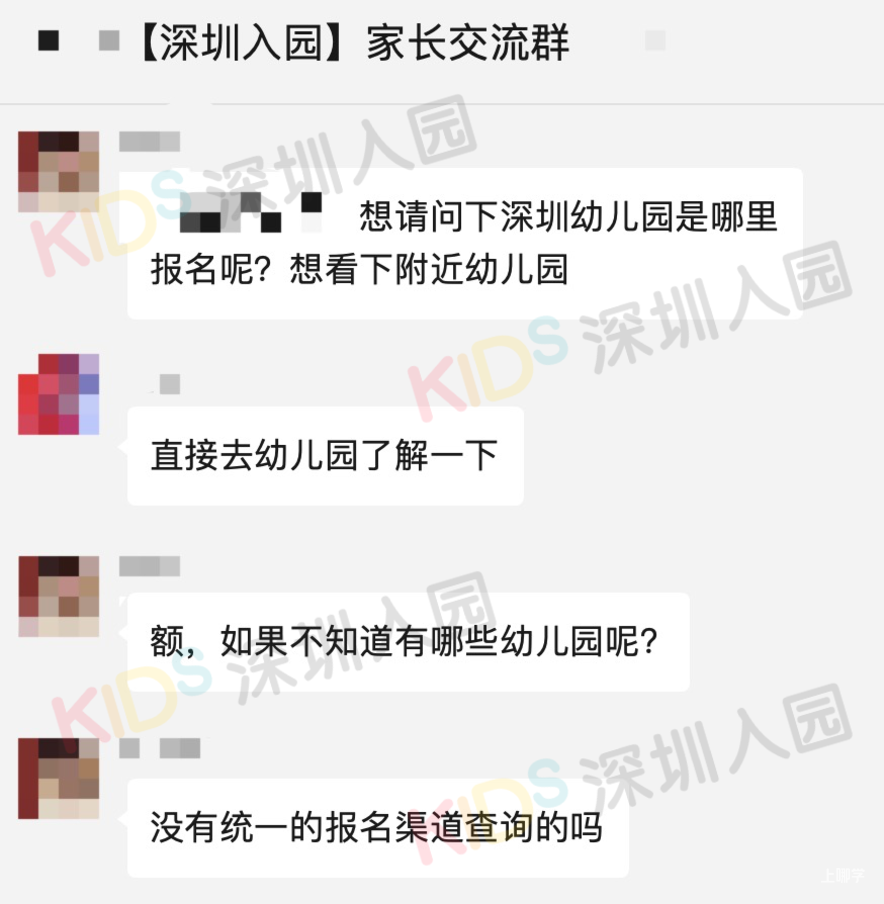This screenshot has height=904, width=884.
Task: Tap the KIDS watermark right of 直接去幼儿园了解一下
Action: tap(487, 369)
